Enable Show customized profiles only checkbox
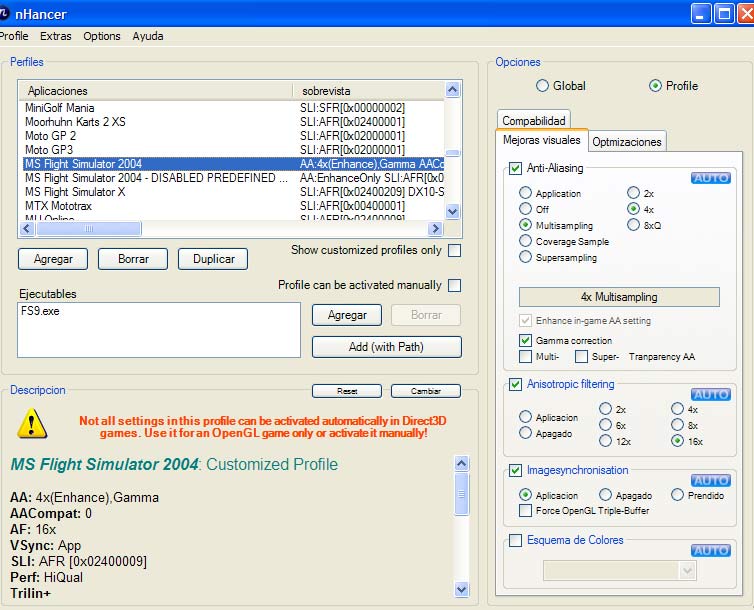Viewport: 754px width, 610px height. [454, 251]
